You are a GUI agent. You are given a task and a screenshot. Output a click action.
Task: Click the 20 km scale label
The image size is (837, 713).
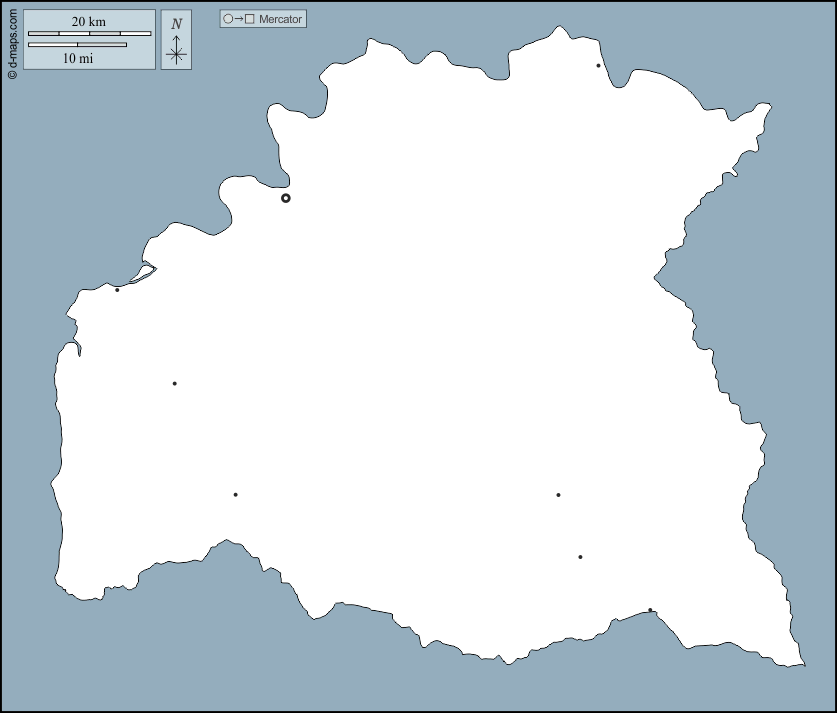89,22
